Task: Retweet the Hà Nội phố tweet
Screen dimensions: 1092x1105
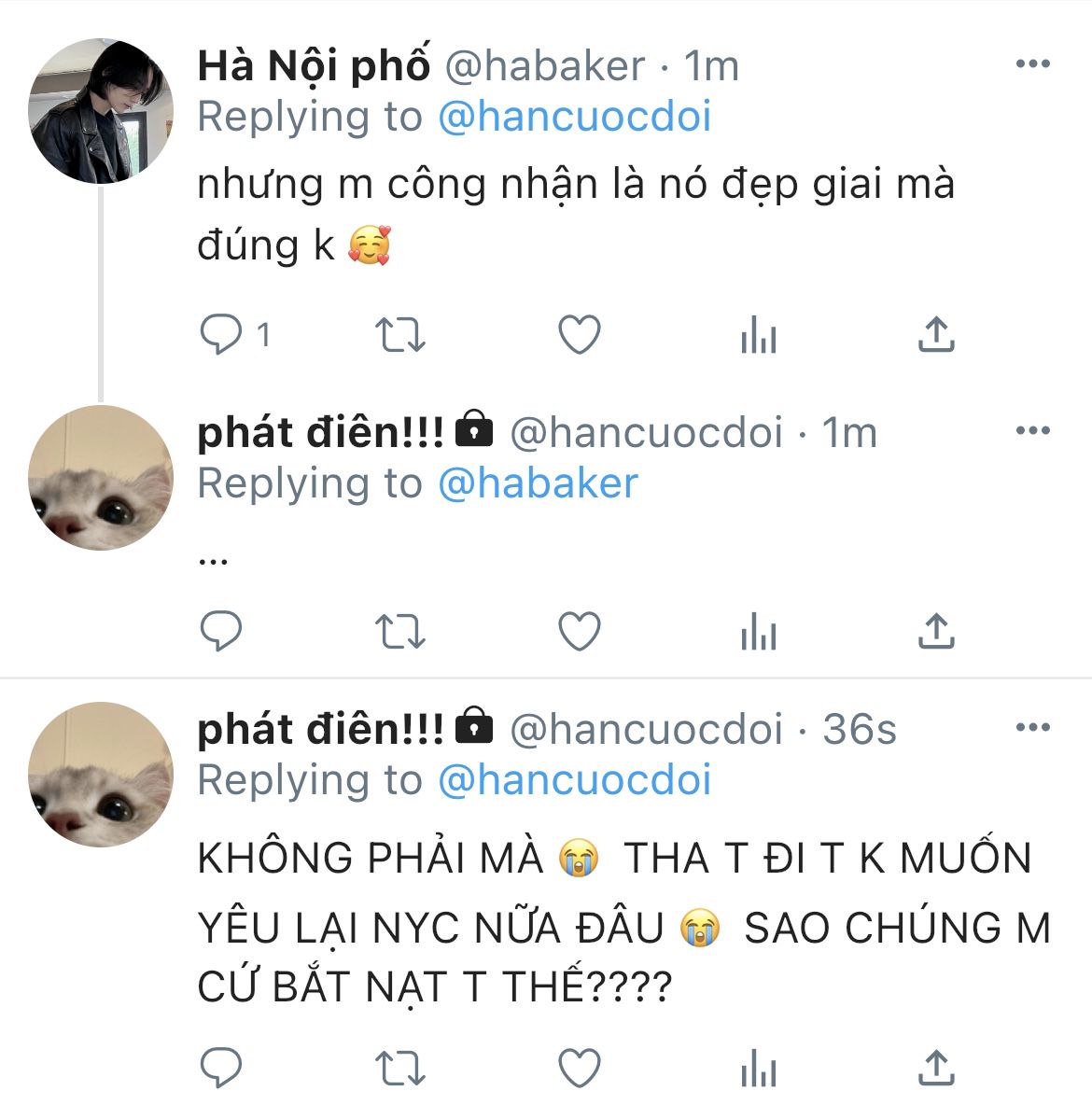Action: point(399,335)
